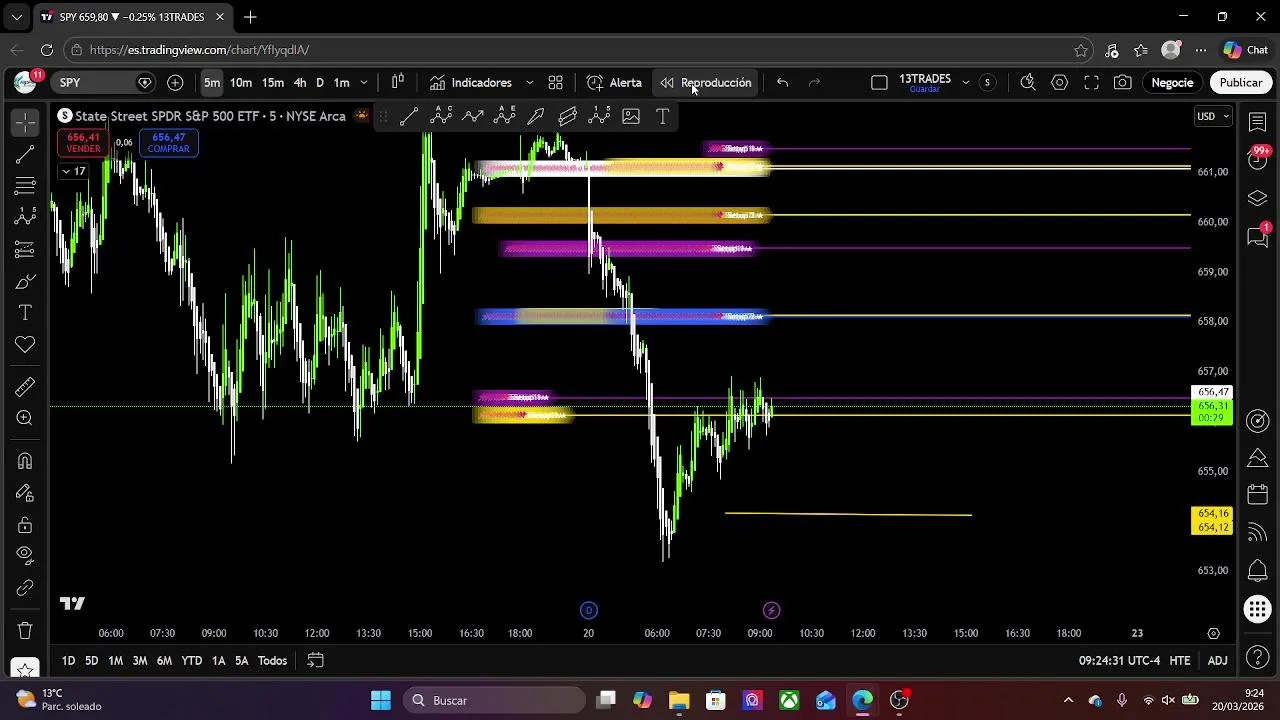Select the arrow drawing tool in favorites bar
This screenshot has width=1280, height=720.
click(x=536, y=116)
